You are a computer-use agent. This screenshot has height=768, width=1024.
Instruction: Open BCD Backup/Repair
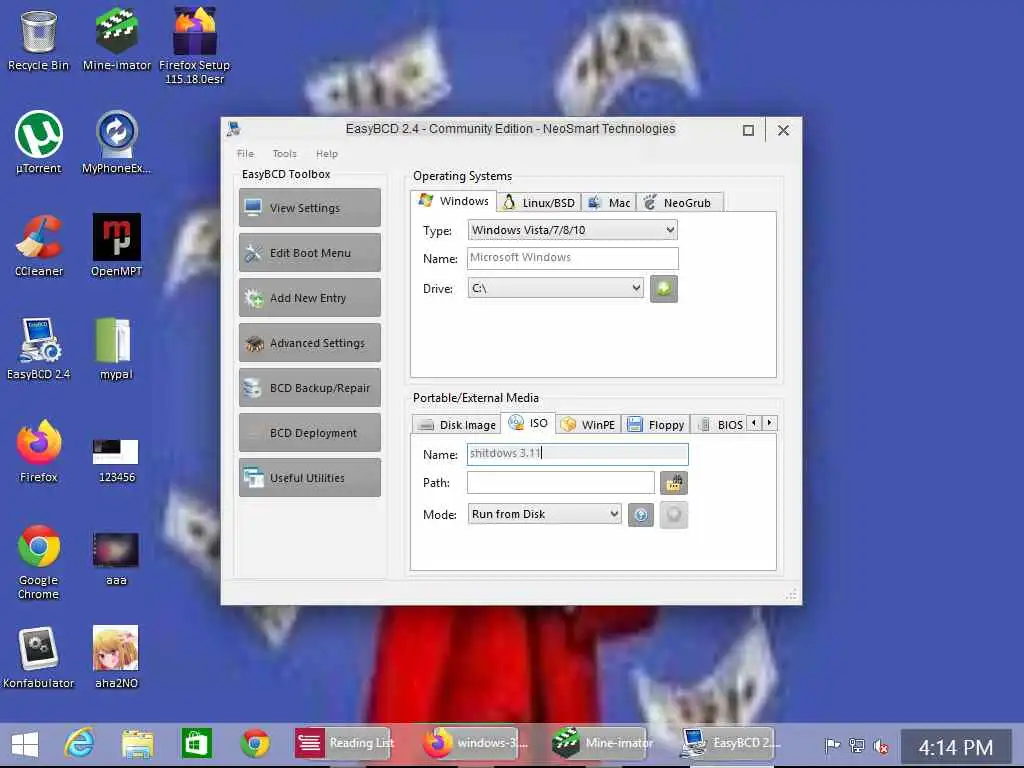310,388
